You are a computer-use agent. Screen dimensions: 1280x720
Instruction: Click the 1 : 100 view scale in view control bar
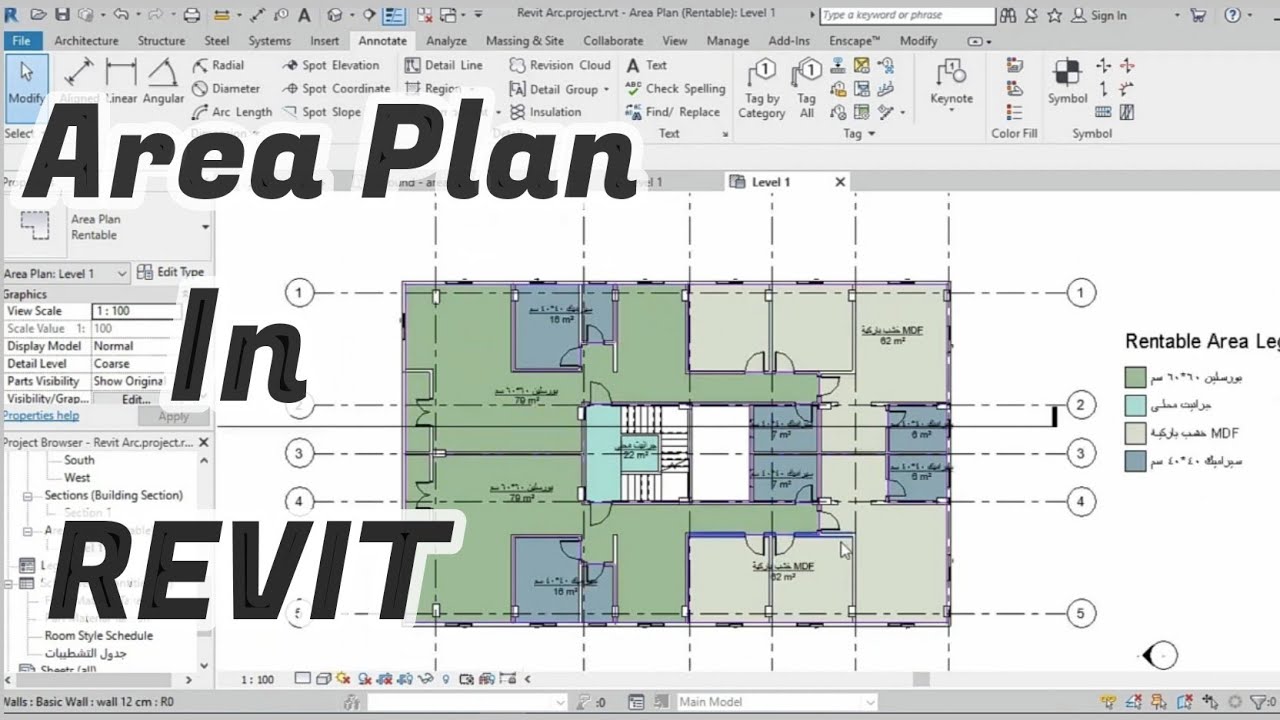(x=257, y=680)
